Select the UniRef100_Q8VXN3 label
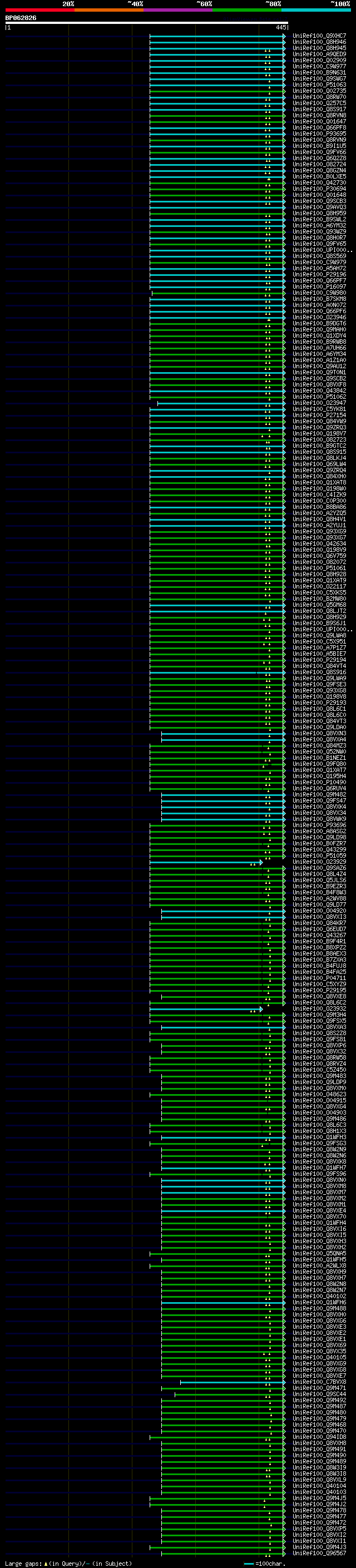 click(319, 734)
